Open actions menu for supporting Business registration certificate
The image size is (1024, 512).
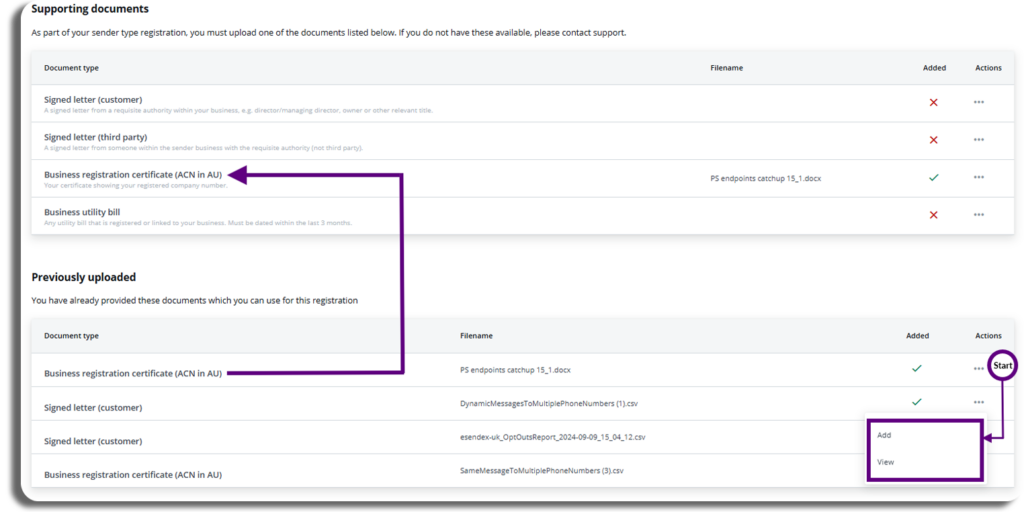tap(978, 177)
